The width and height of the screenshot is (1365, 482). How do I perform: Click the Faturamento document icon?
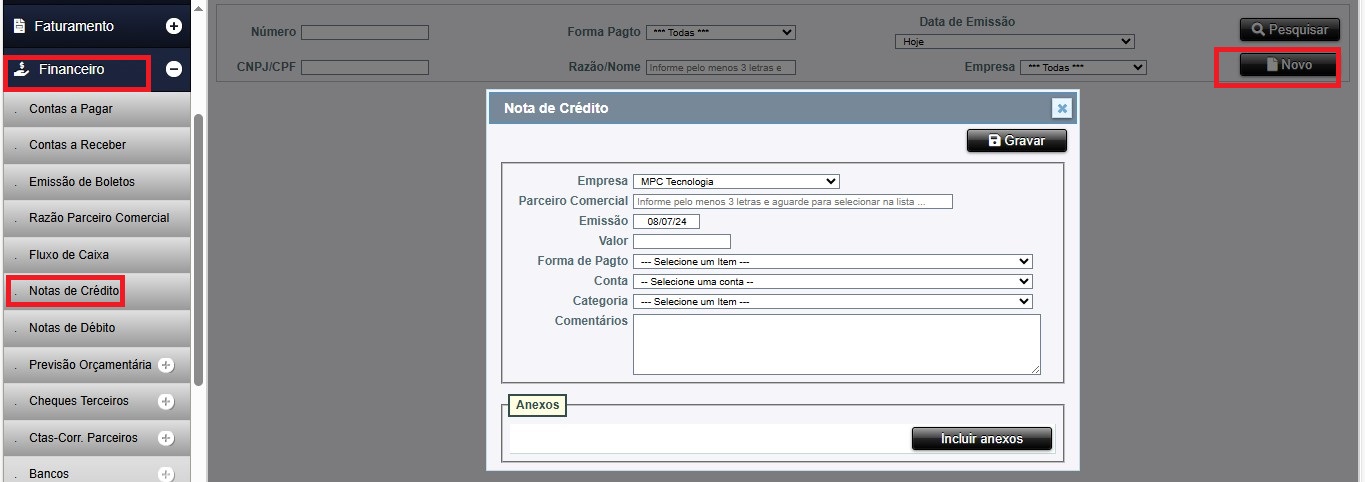[19, 26]
